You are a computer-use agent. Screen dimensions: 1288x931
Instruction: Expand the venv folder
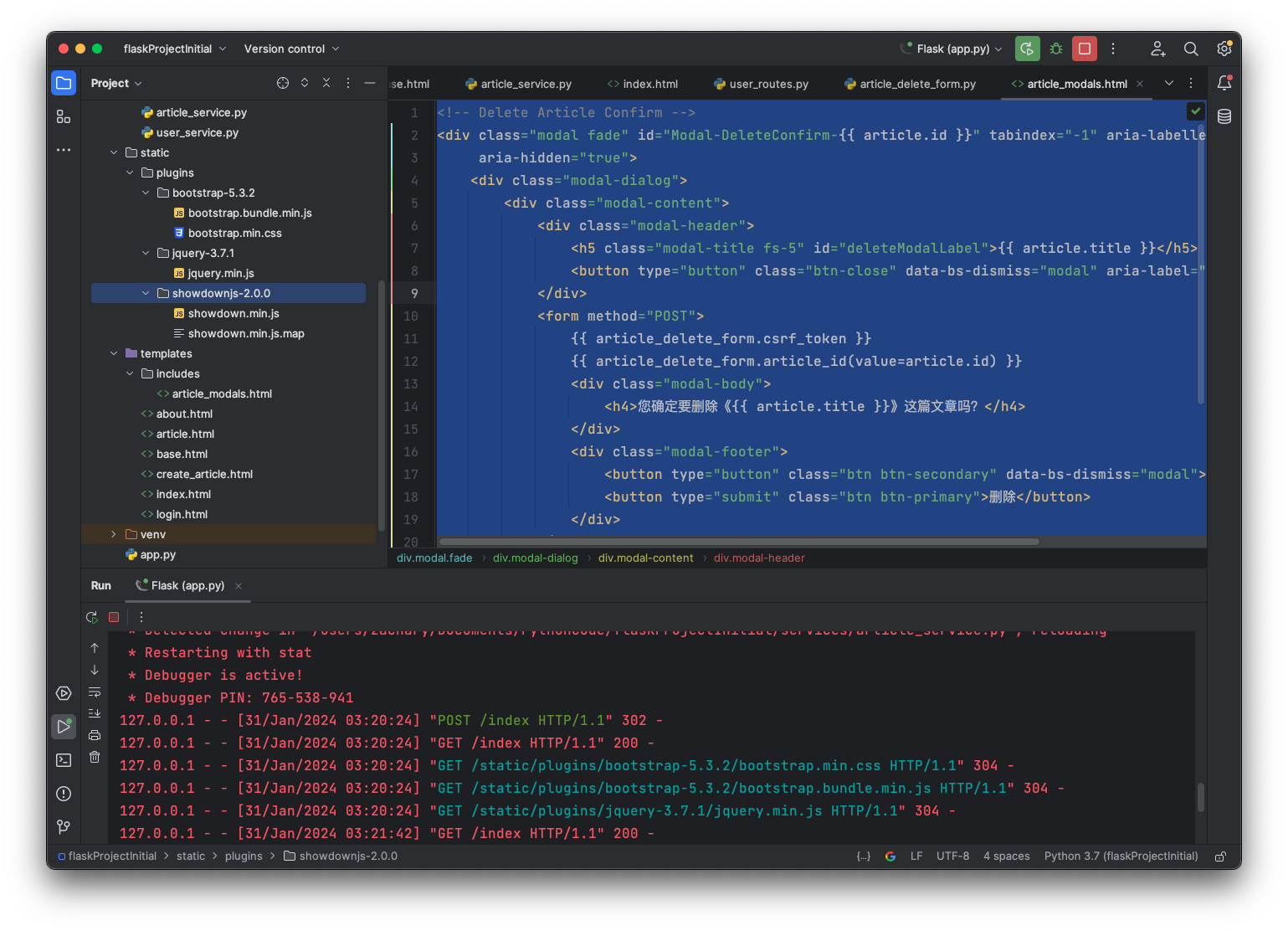coord(114,534)
